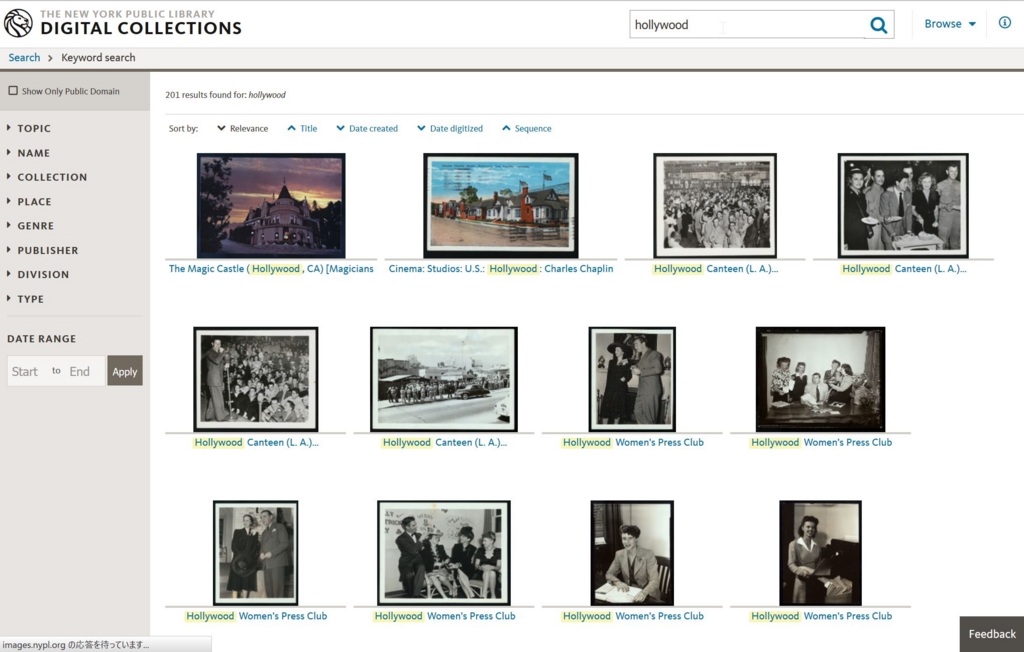Open The Magic Castle (Hollywood, CA) link
Image resolution: width=1024 pixels, height=652 pixels.
coord(271,269)
